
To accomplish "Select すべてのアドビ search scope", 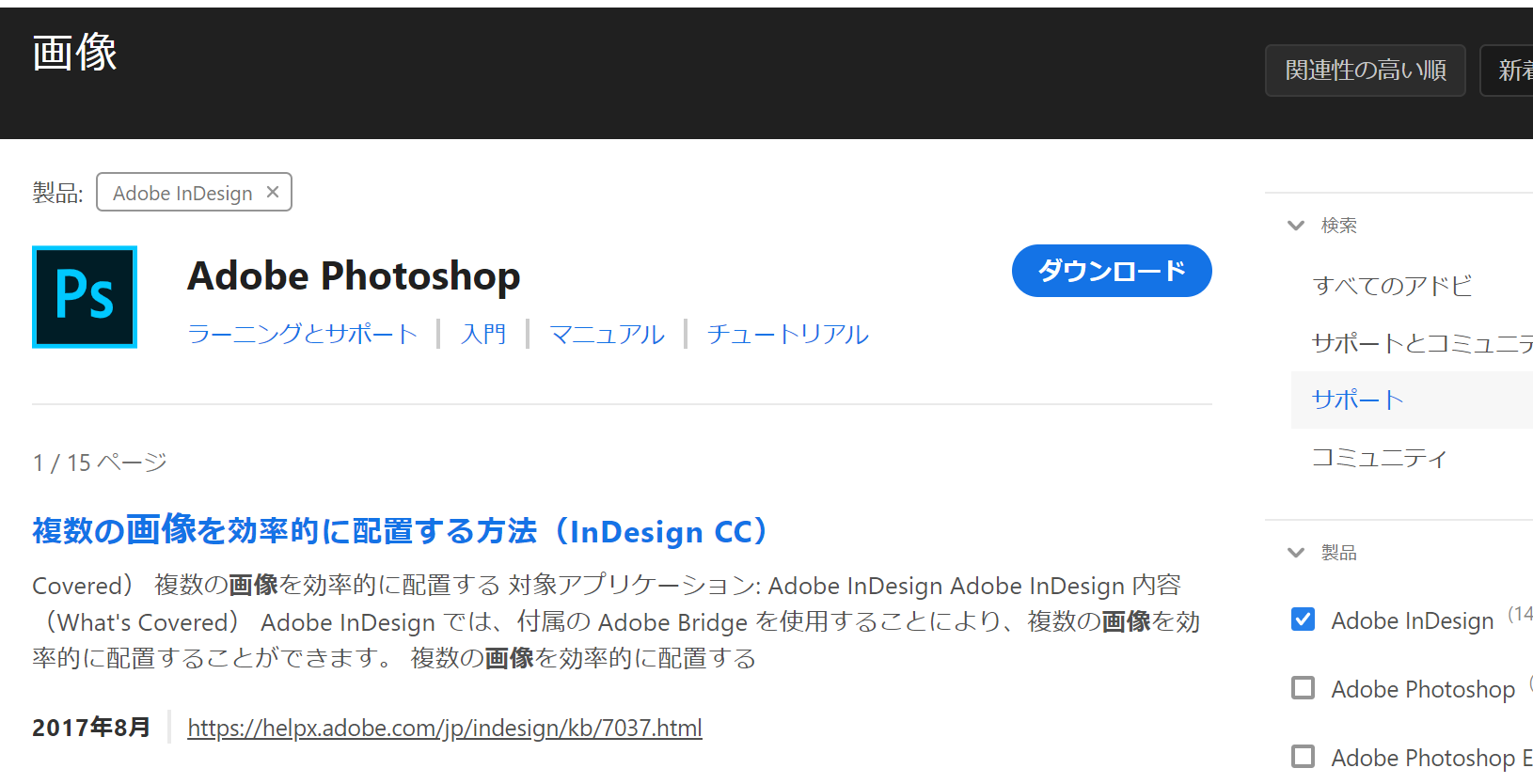I will click(x=1392, y=286).
